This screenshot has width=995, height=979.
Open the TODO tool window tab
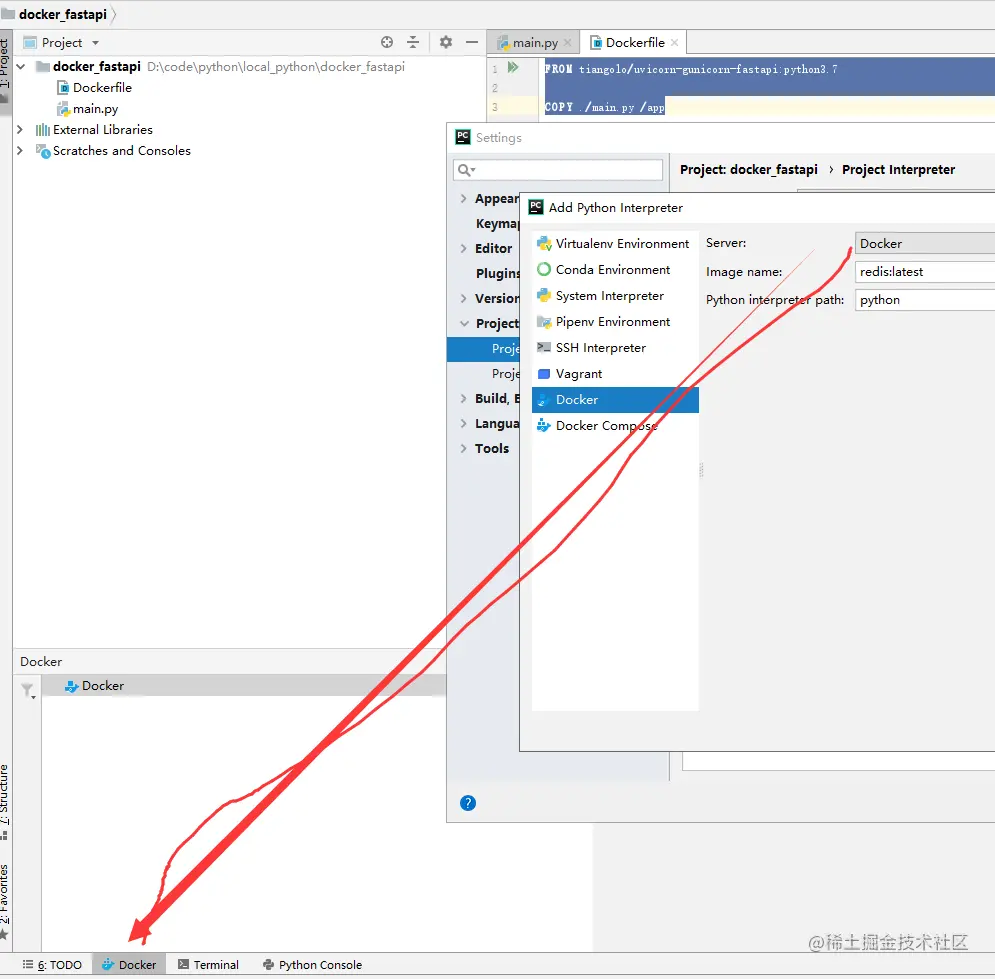pos(53,965)
